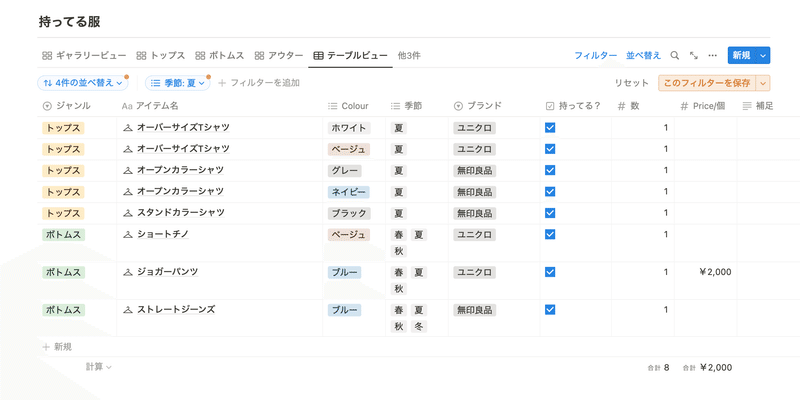Switch to the ギャラリービュー tab

click(84, 56)
